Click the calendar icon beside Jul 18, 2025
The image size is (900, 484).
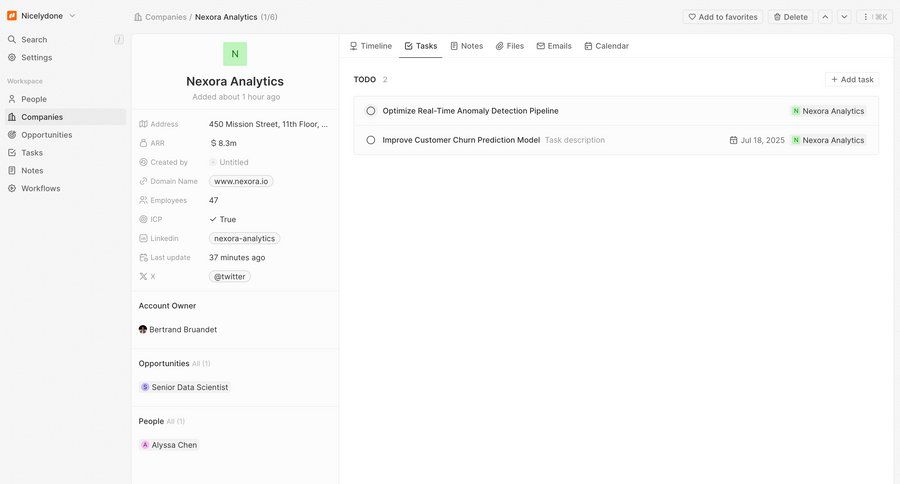[x=733, y=140]
